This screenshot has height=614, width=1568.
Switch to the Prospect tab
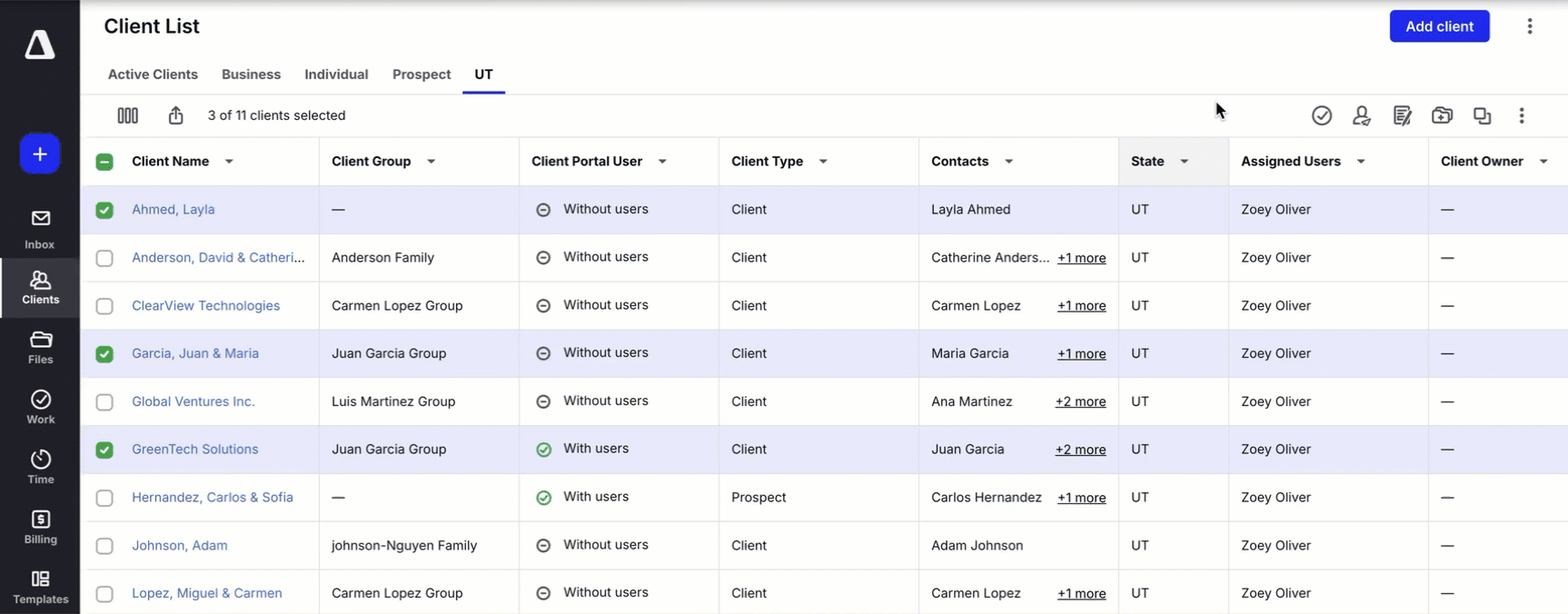(422, 74)
